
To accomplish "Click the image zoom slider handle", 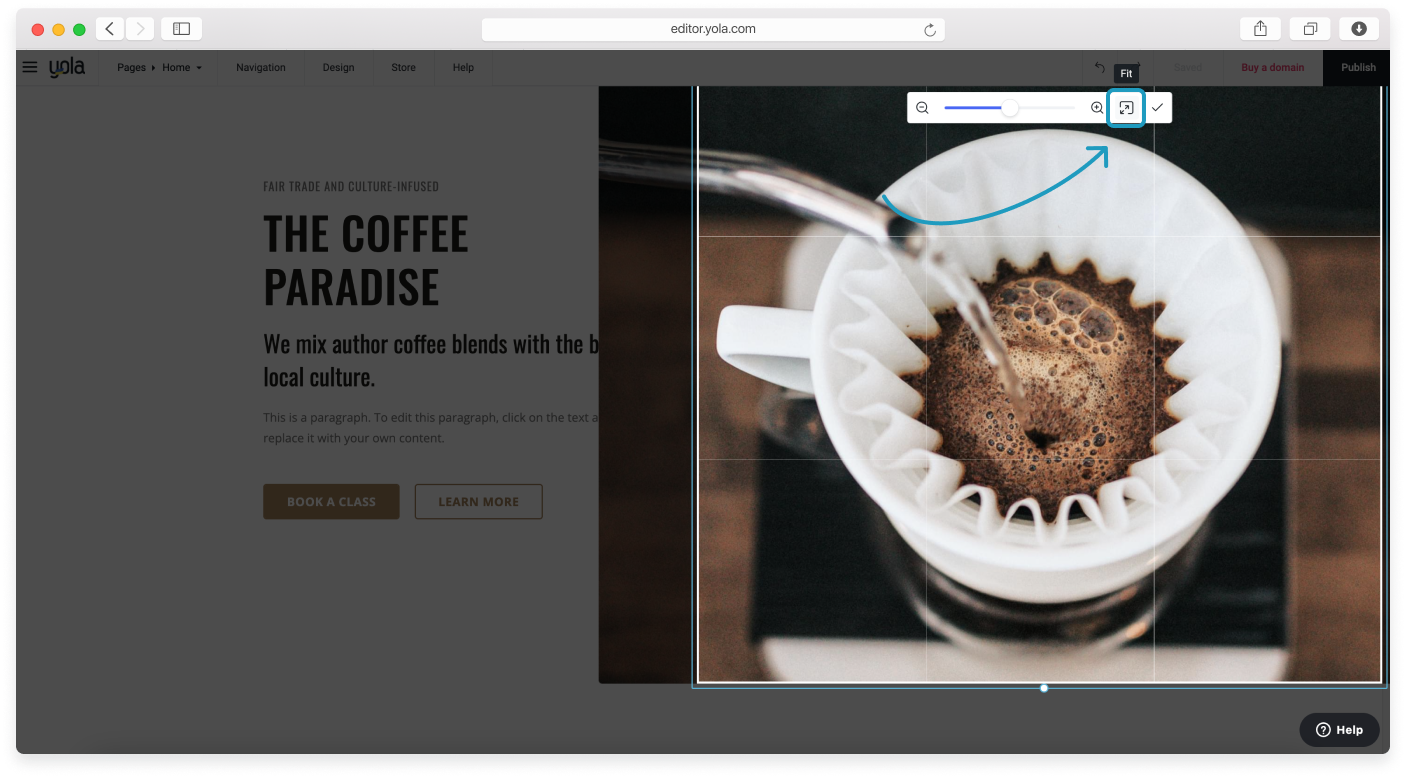I will coord(1010,108).
